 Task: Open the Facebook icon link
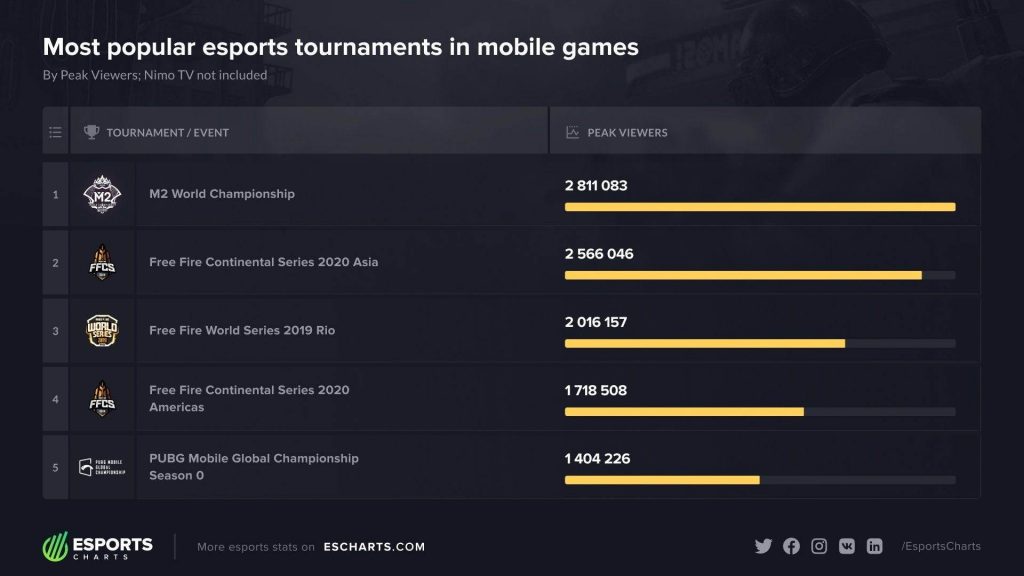(791, 546)
